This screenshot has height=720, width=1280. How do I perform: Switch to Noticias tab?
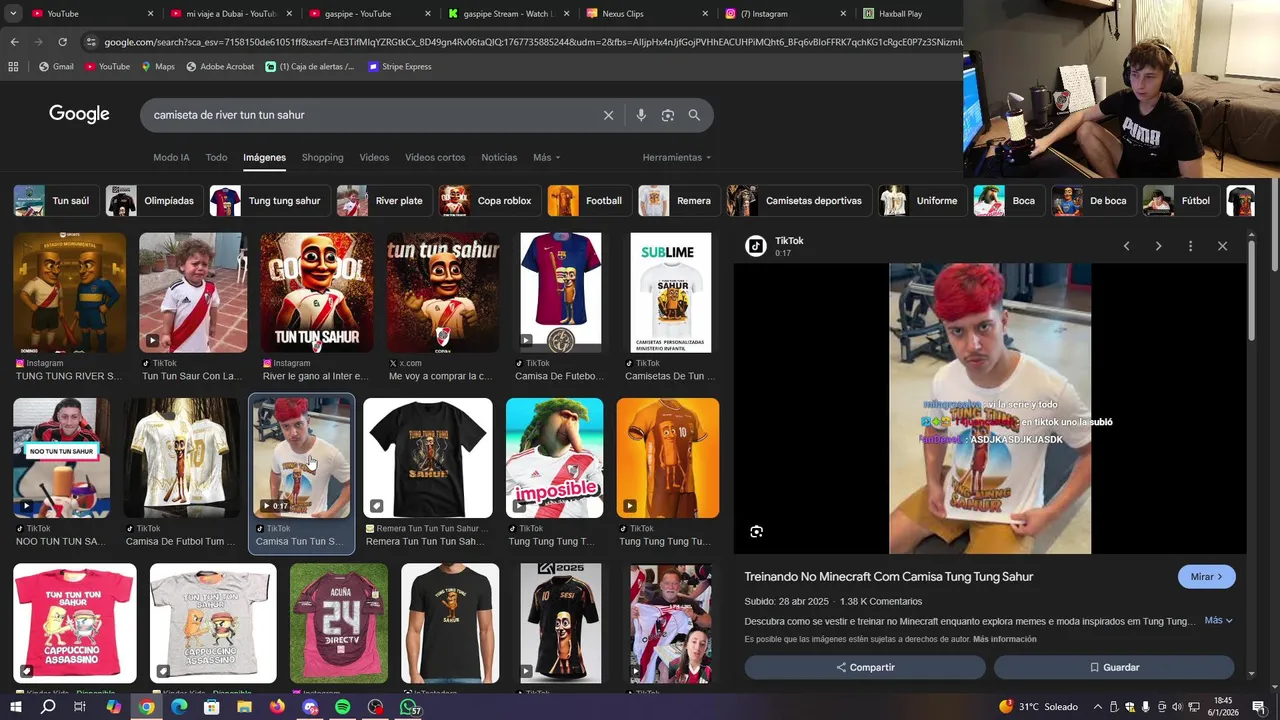pos(499,157)
